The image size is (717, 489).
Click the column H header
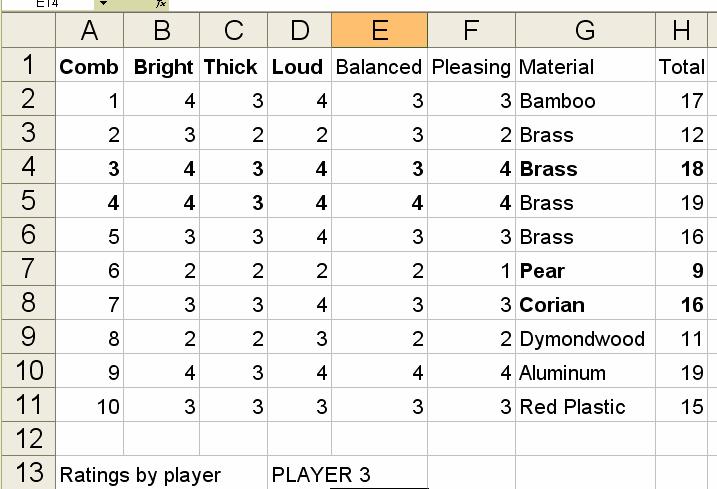click(x=681, y=30)
